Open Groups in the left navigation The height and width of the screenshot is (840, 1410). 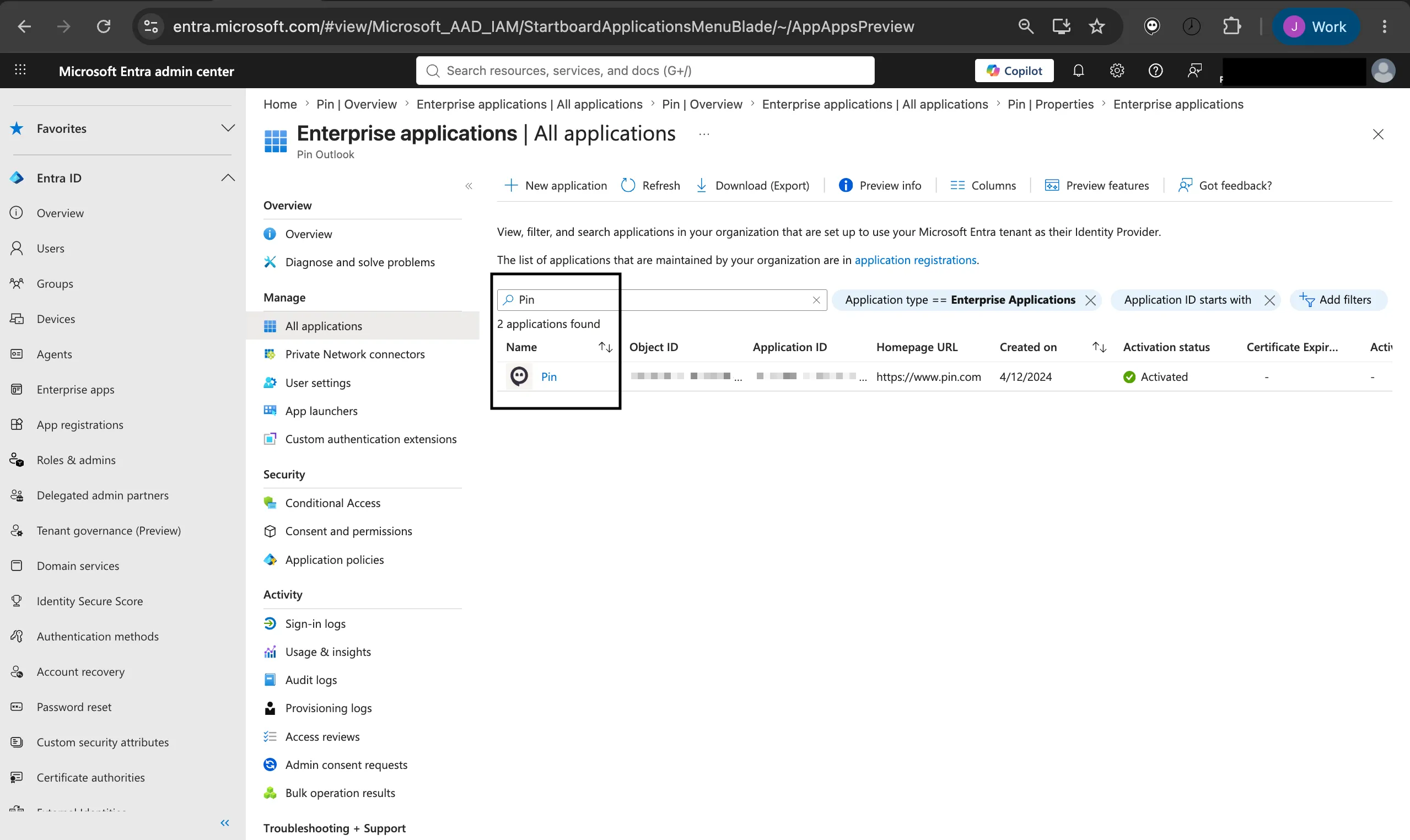pos(55,284)
